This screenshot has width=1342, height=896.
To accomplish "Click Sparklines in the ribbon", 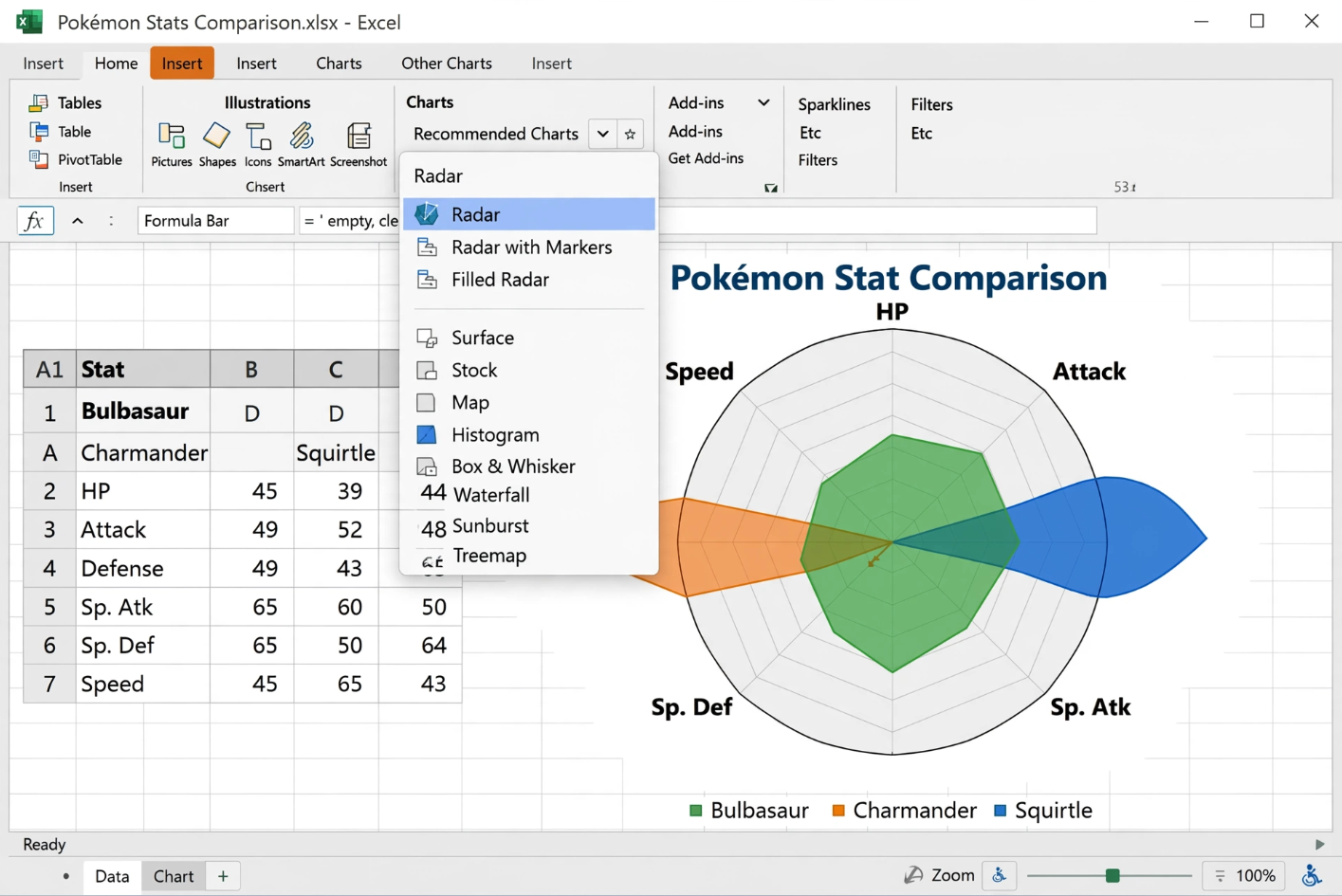I will click(x=834, y=104).
